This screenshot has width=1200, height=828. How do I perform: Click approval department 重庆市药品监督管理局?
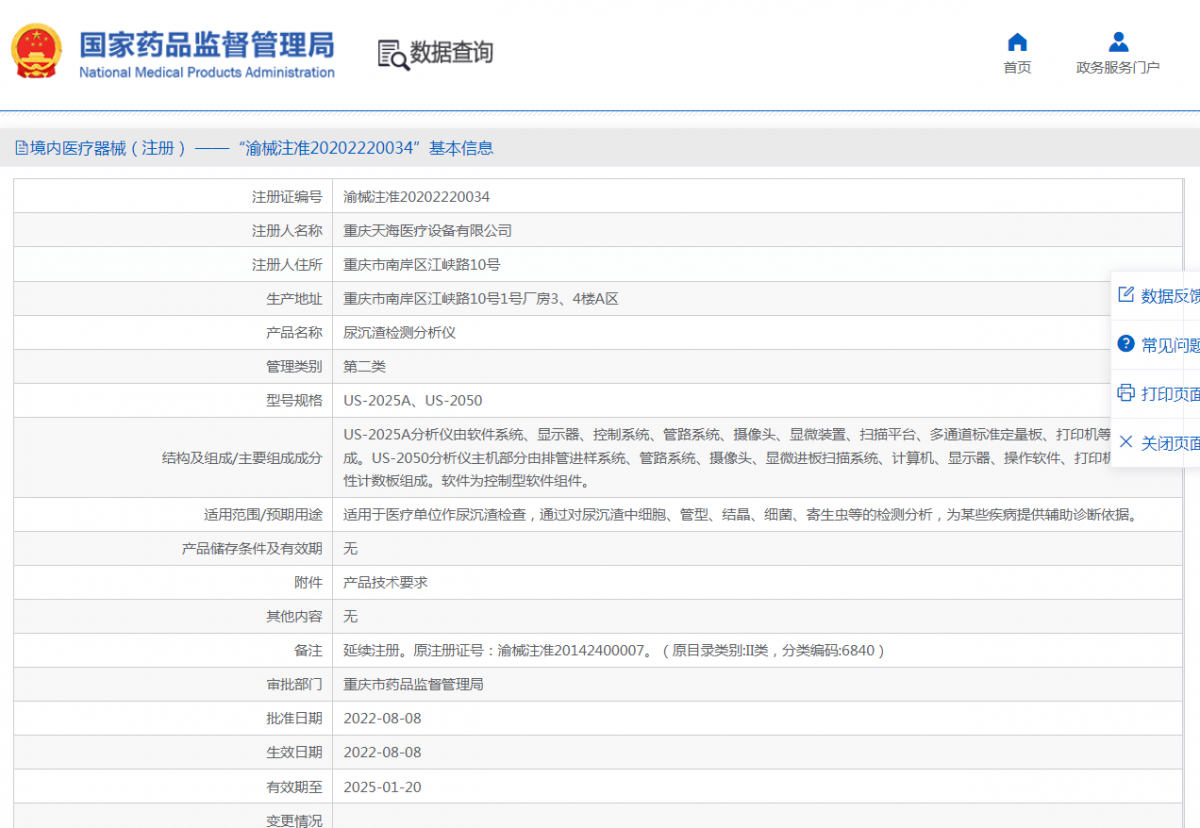tap(414, 685)
